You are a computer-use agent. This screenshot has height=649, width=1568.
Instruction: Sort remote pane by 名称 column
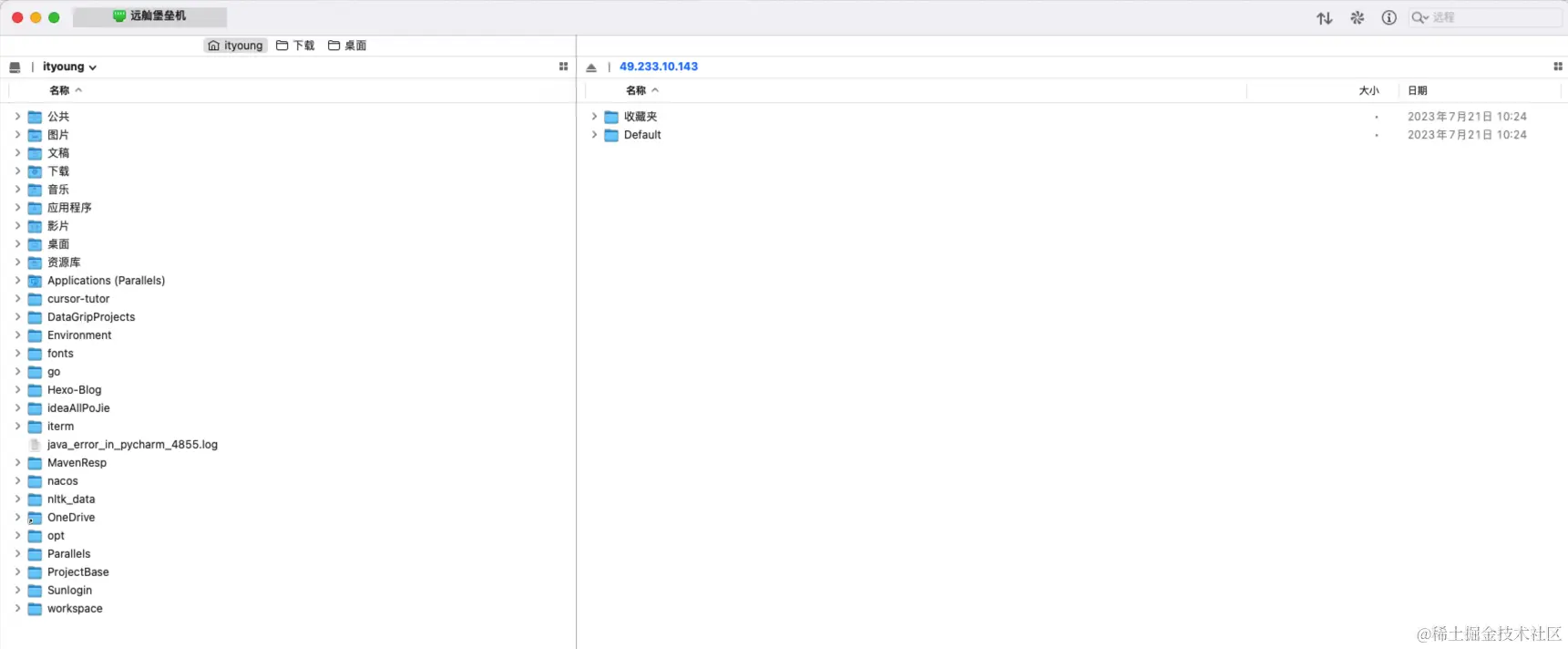click(x=642, y=90)
